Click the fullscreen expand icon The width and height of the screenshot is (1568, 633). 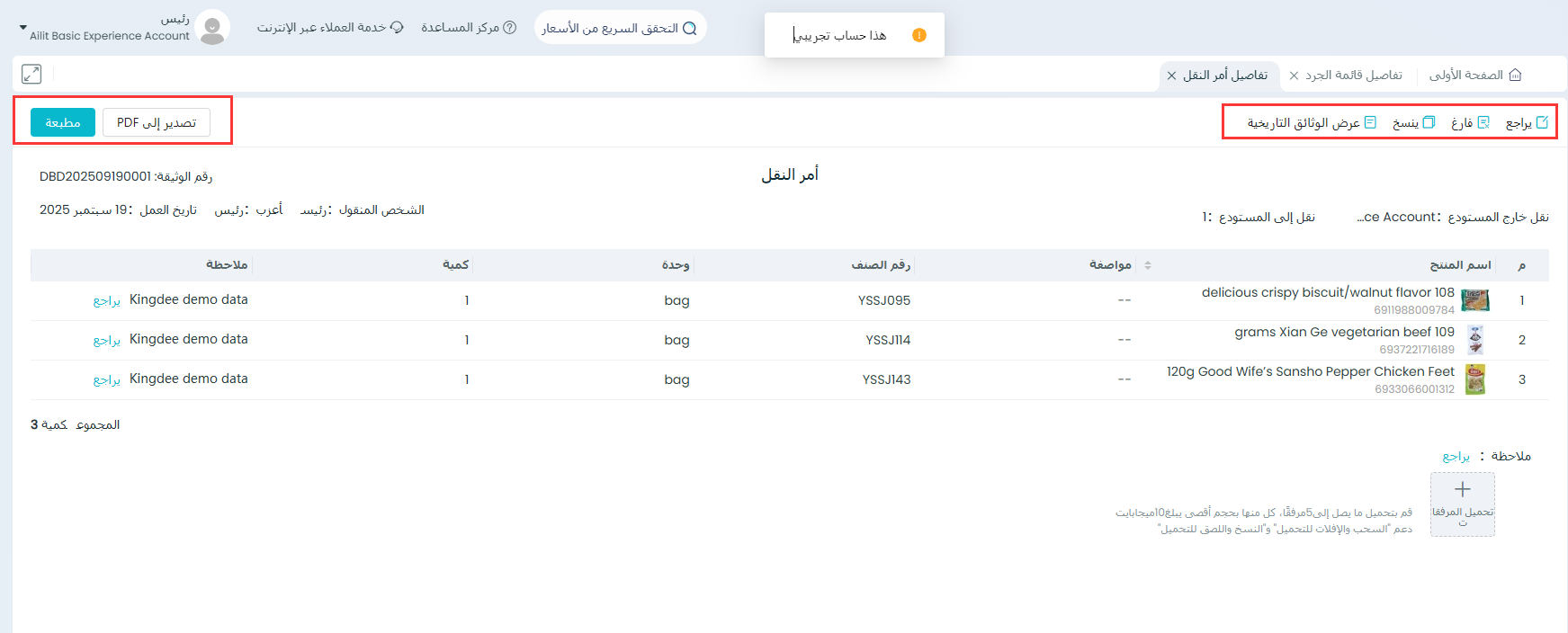coord(31,75)
